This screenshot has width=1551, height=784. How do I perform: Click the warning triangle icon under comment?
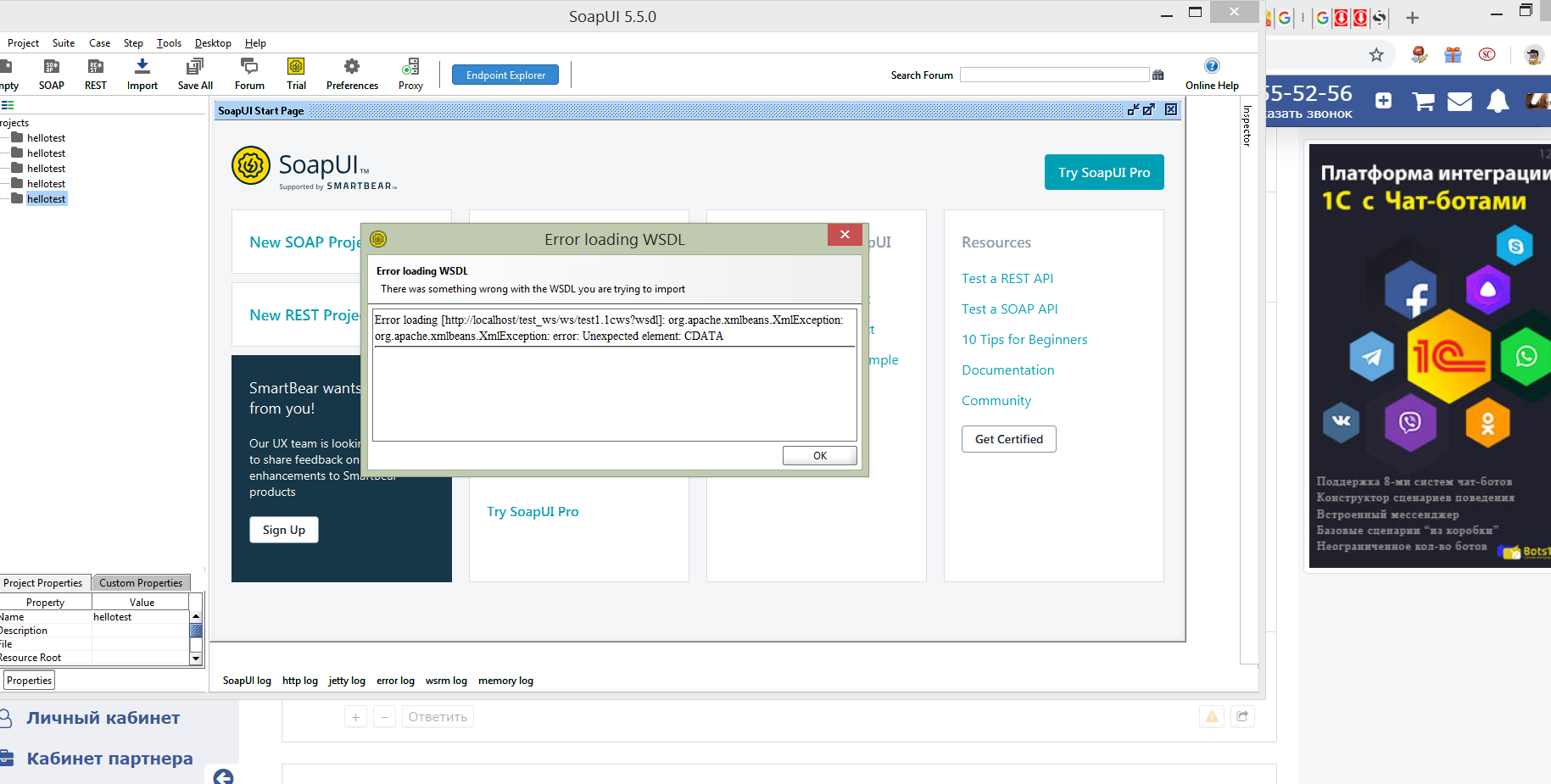pos(1212,716)
